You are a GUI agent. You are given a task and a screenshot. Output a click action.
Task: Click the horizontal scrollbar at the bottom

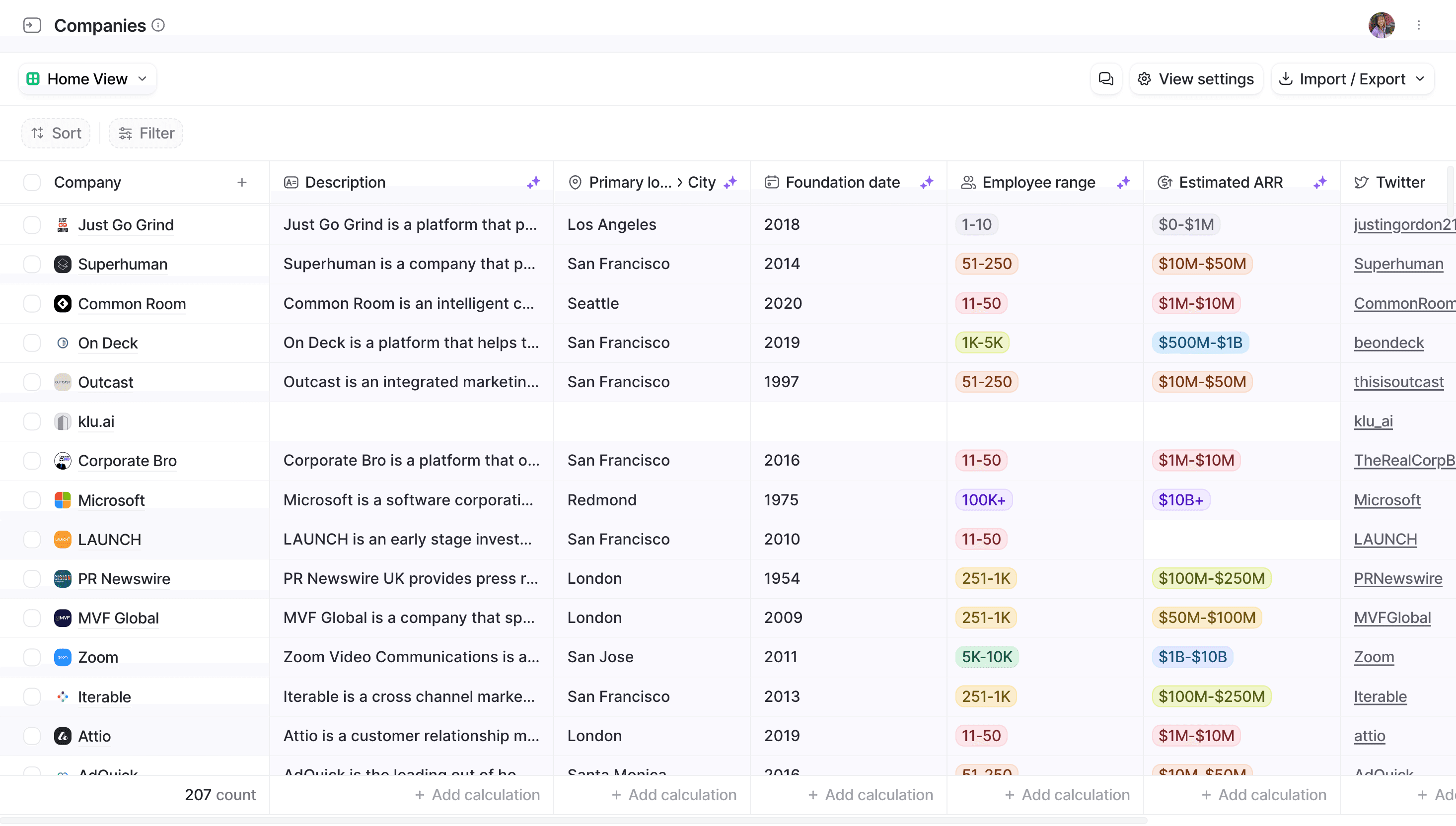(x=573, y=821)
